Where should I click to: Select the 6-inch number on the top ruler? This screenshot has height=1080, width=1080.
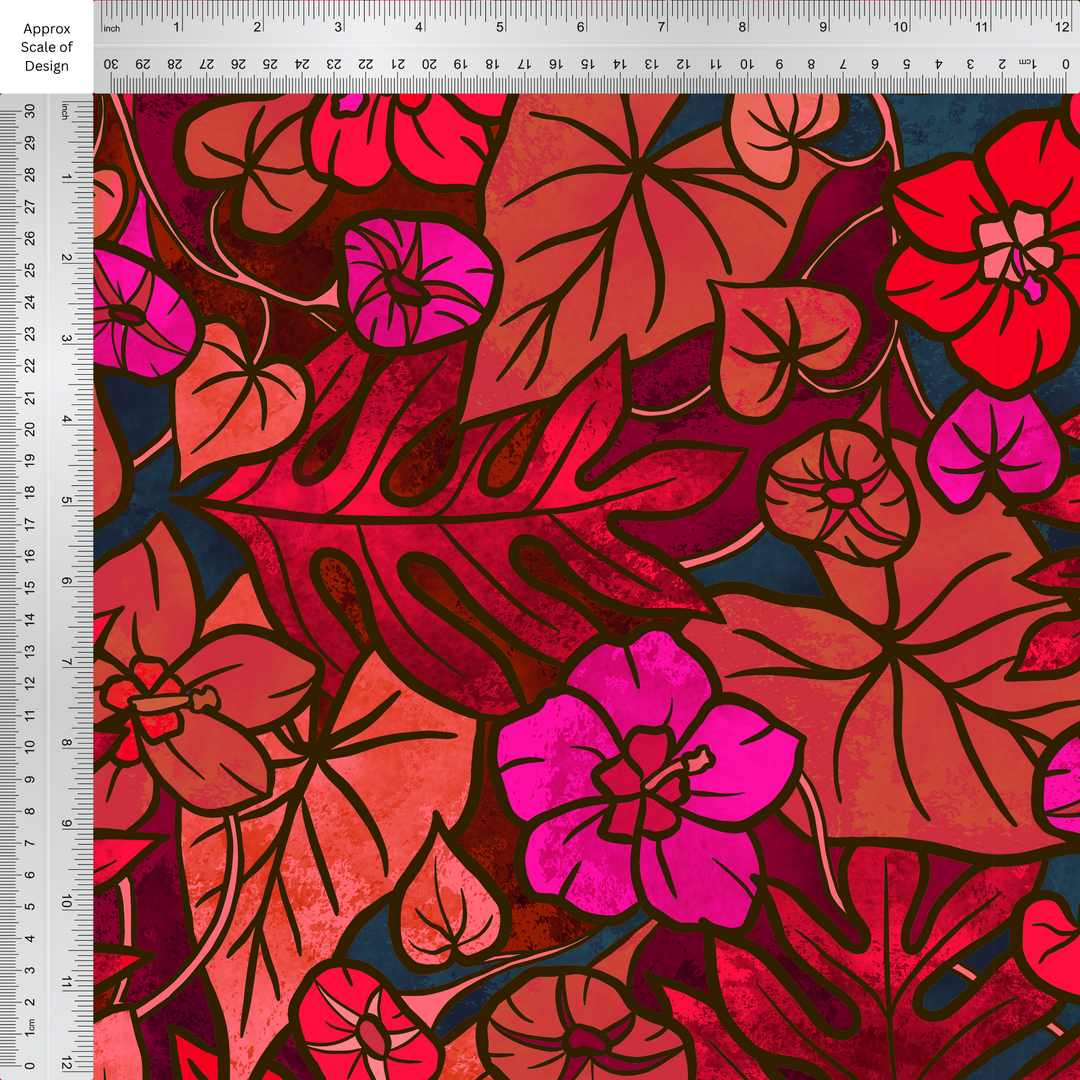pos(581,27)
